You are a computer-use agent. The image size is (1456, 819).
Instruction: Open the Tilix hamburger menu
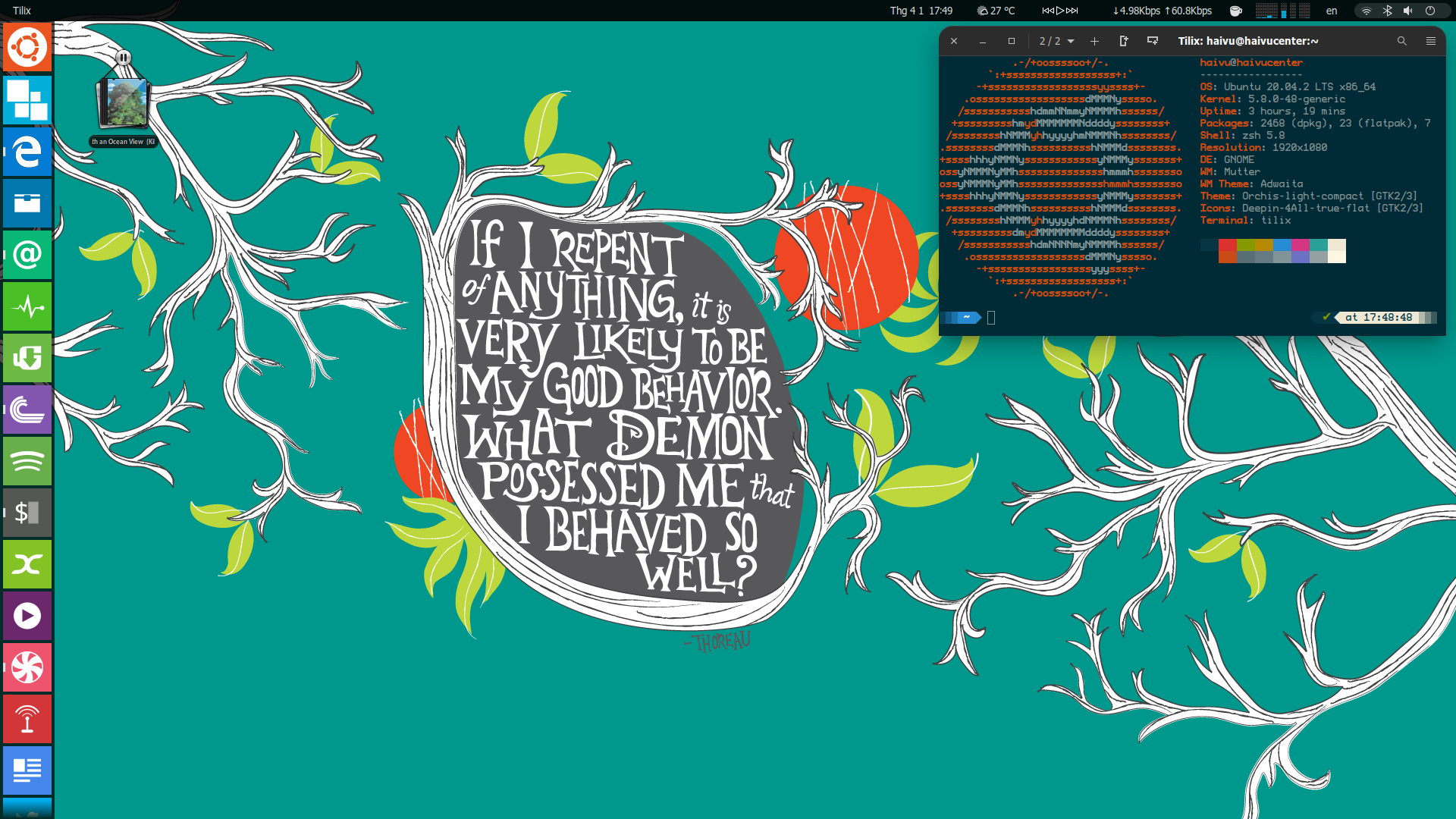1430,41
